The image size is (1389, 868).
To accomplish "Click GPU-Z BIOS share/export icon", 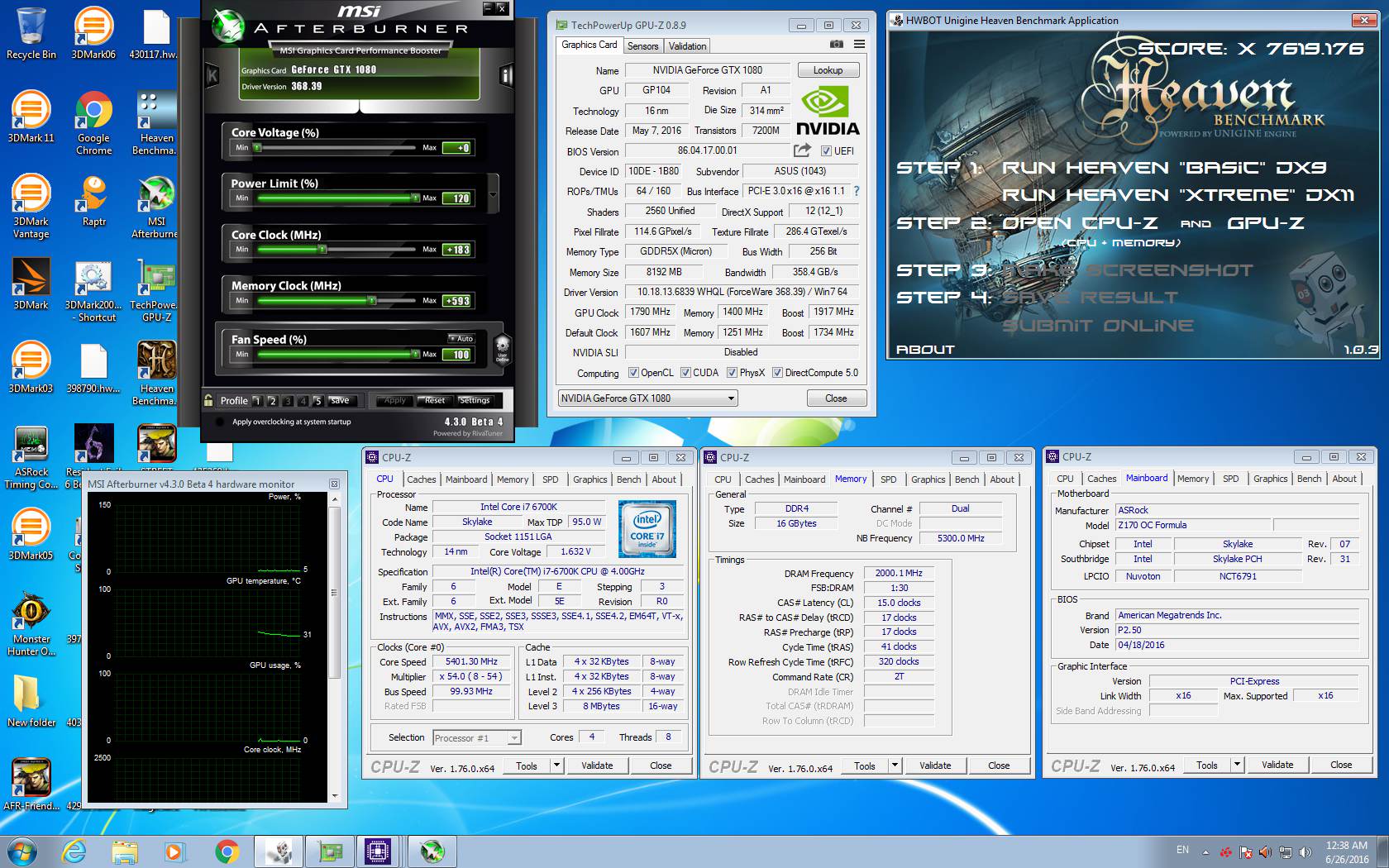I will tap(802, 150).
